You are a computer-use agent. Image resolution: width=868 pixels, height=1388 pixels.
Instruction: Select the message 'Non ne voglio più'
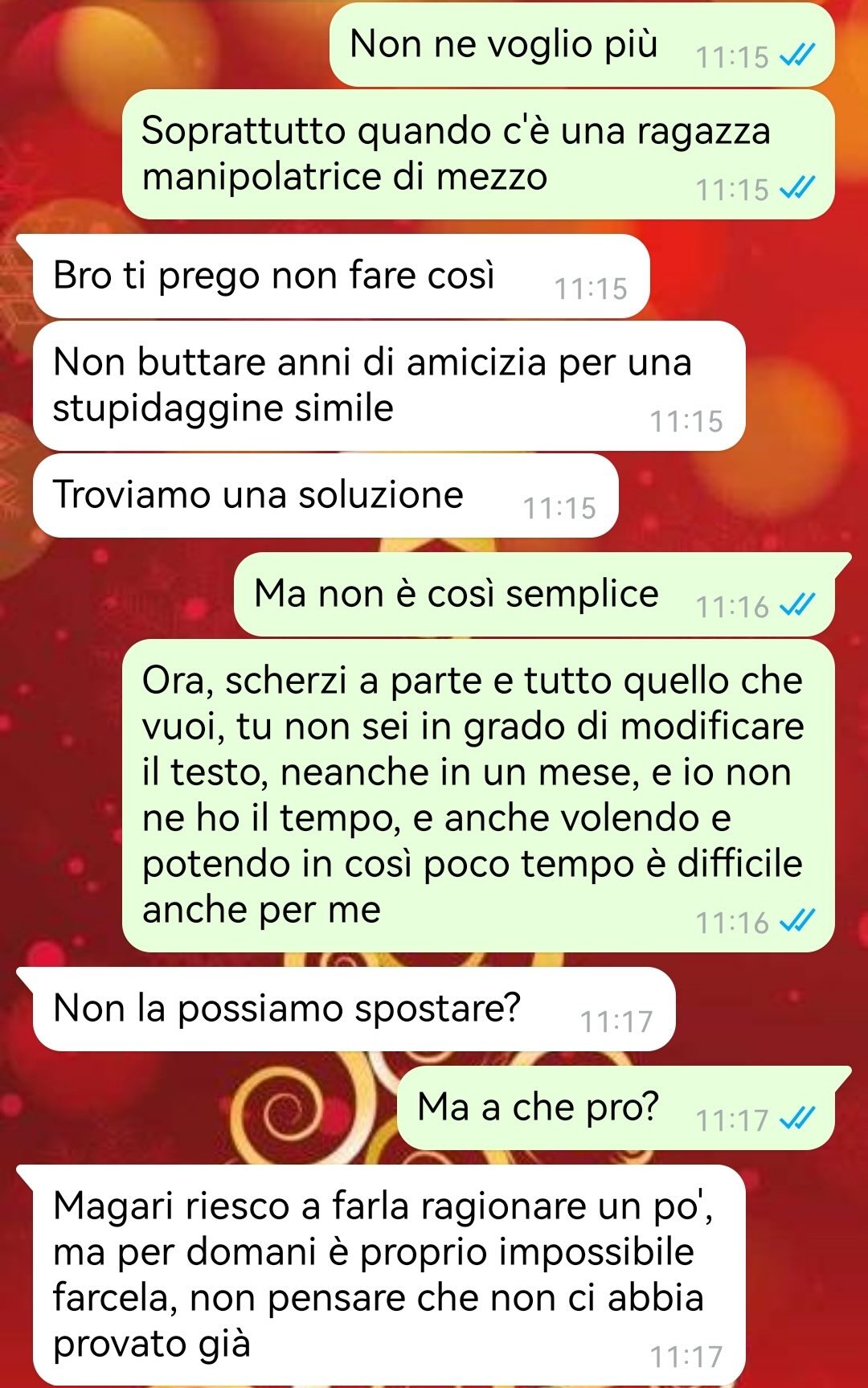[582, 45]
